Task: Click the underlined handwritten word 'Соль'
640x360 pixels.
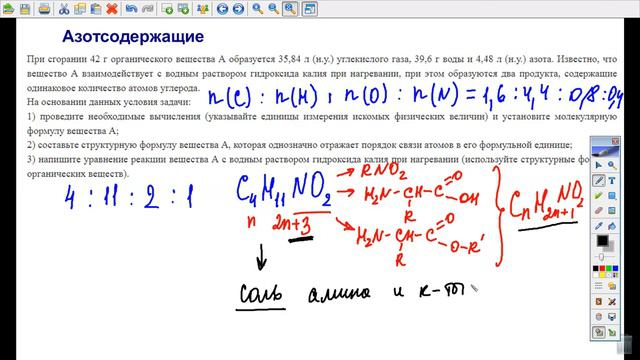Action: pyautogui.click(x=260, y=294)
